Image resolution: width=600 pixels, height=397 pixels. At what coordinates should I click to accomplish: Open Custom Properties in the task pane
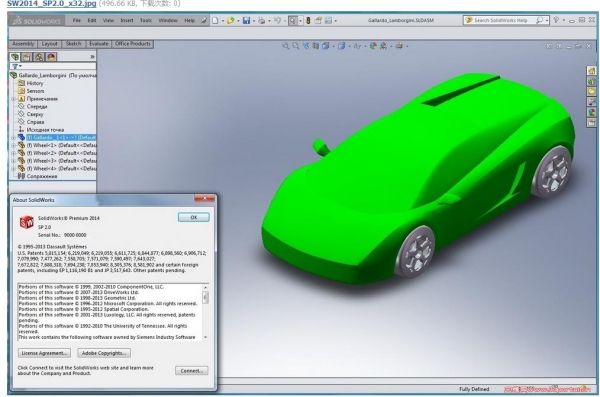(x=592, y=123)
